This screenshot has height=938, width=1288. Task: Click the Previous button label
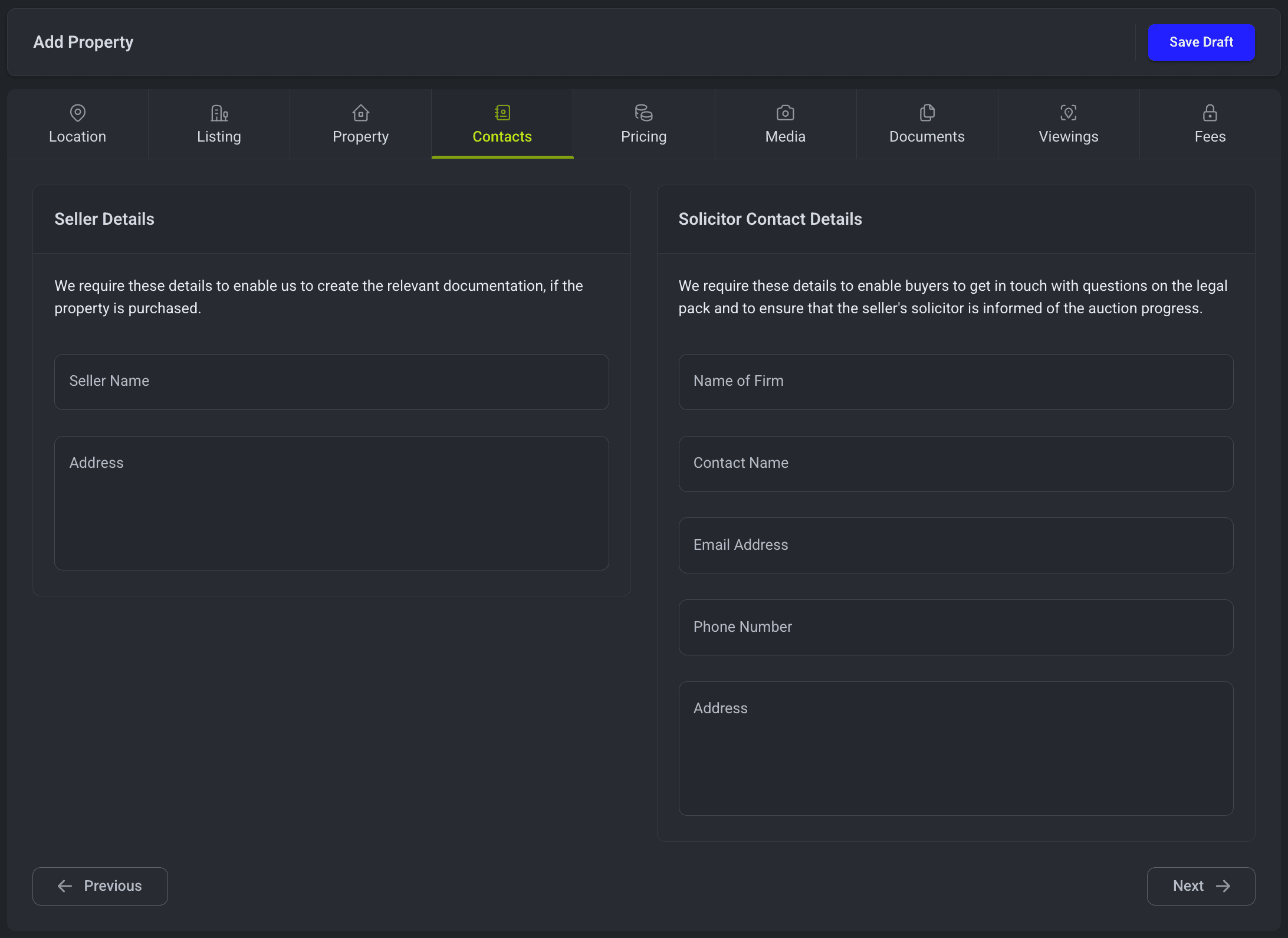click(x=113, y=885)
